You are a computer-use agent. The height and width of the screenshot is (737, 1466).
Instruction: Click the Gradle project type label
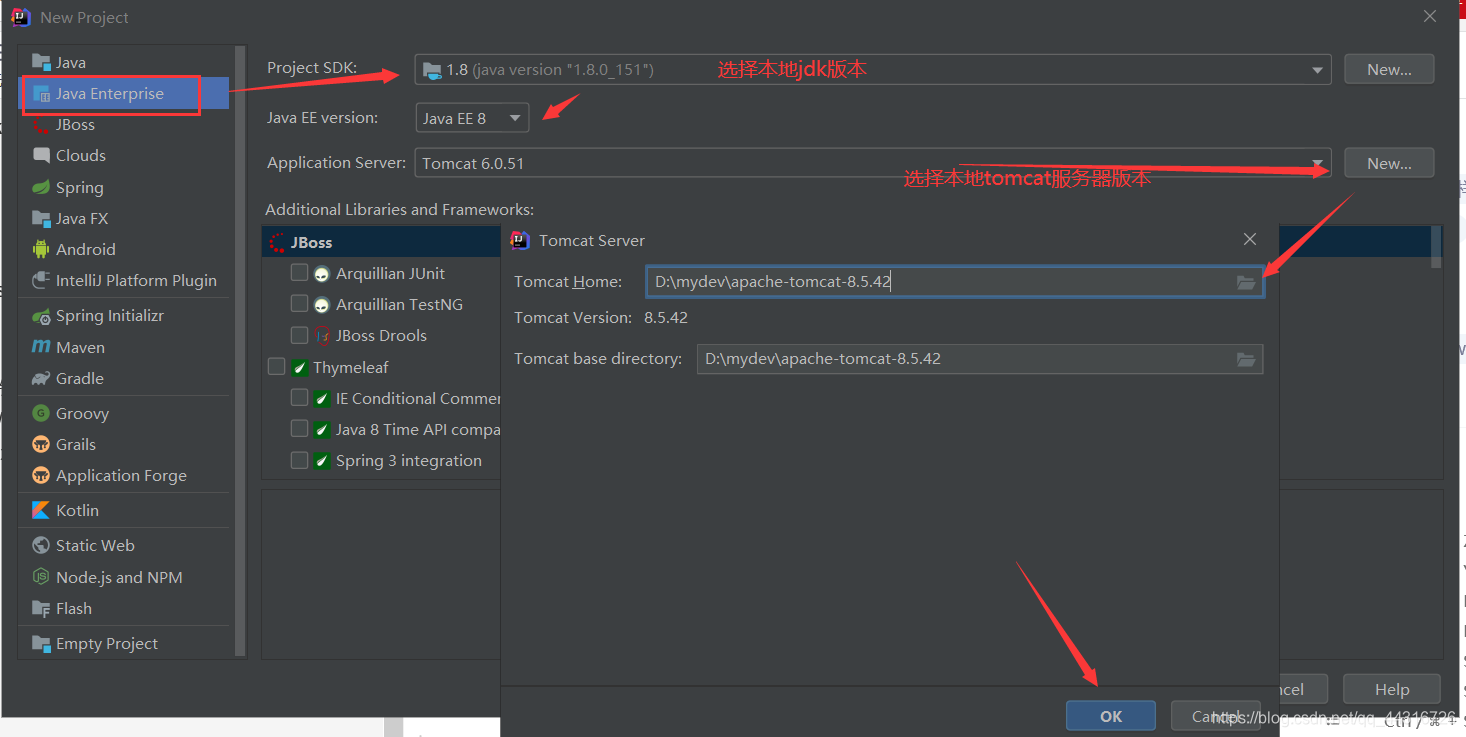tap(80, 378)
